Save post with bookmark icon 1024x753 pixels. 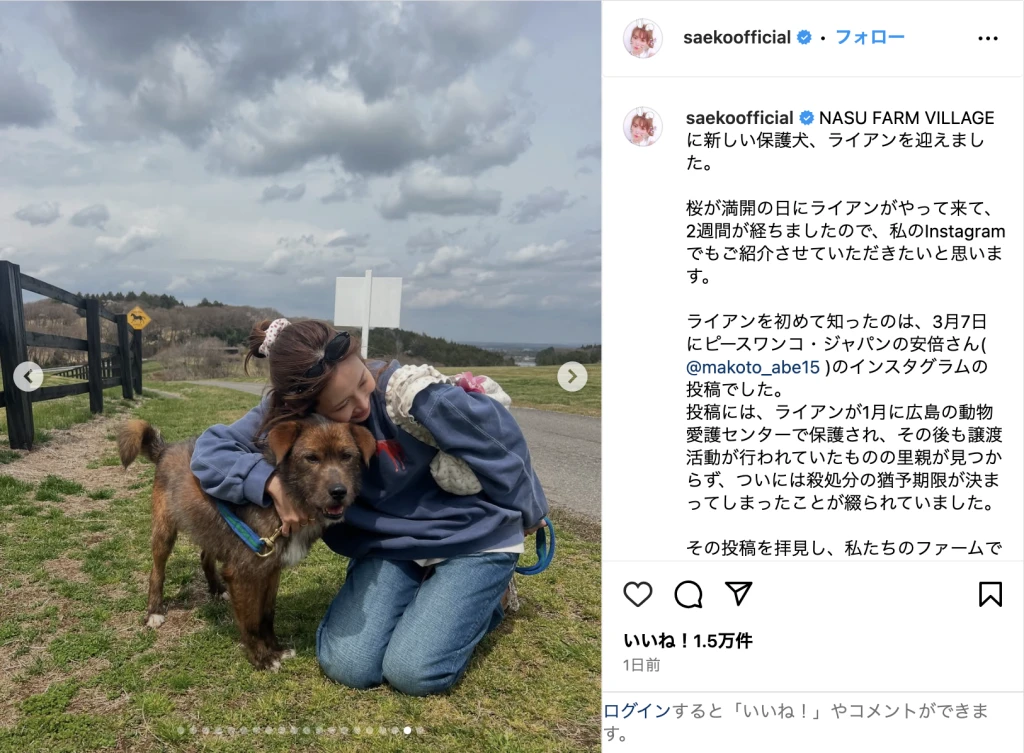pos(990,594)
